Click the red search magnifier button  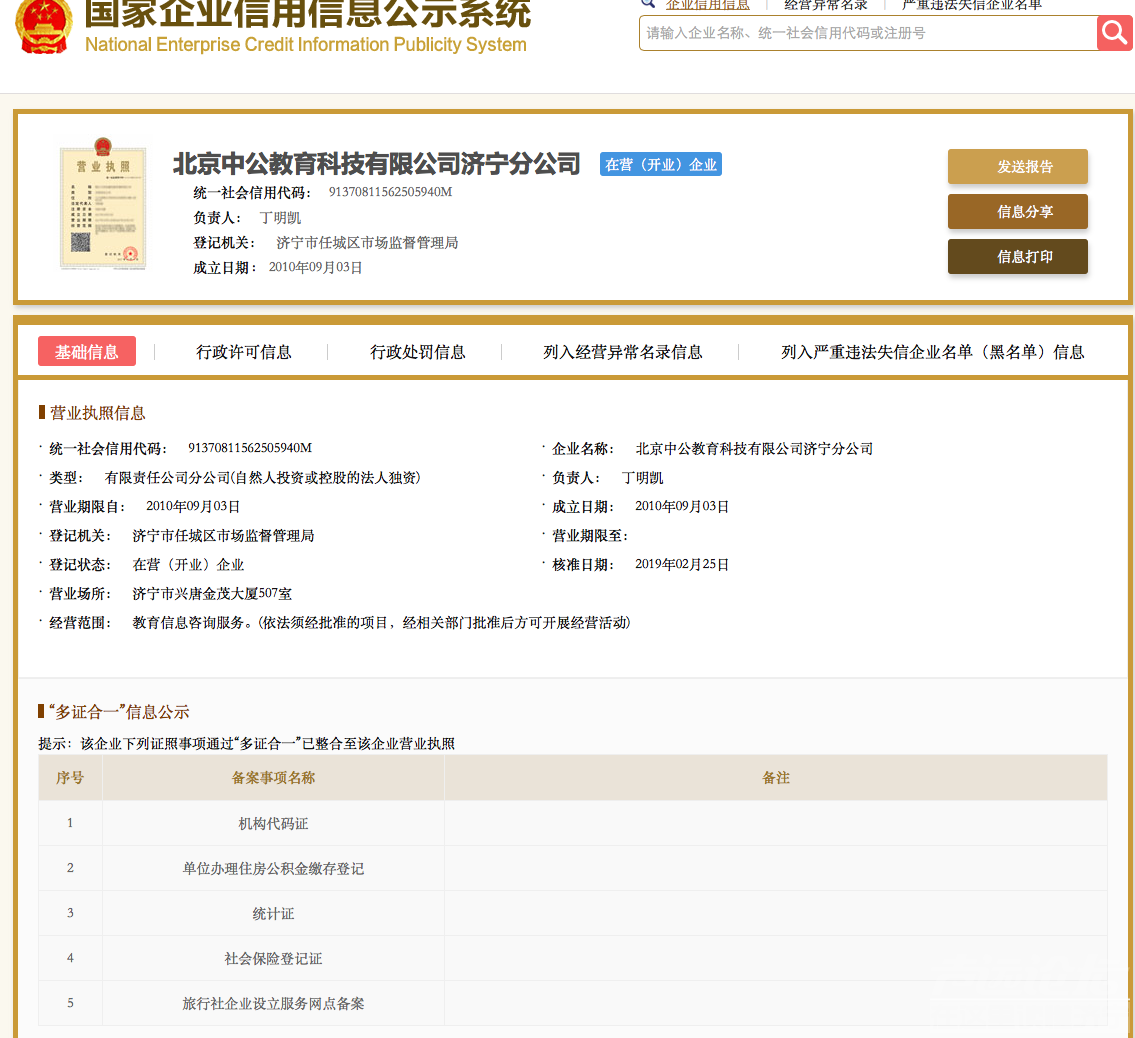1115,33
